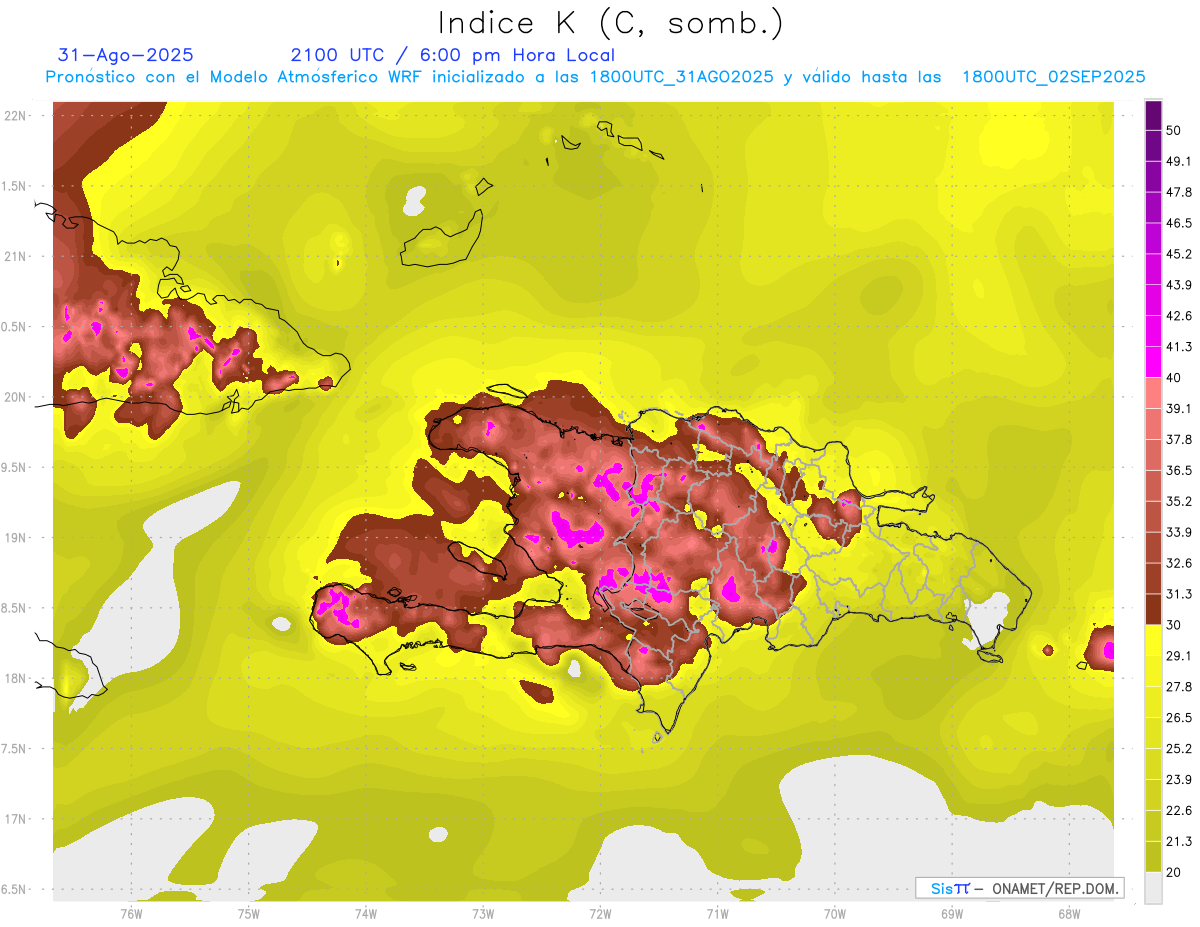Image resolution: width=1200 pixels, height=927 pixels.
Task: Click the colorbar value 49.1
Action: click(1178, 161)
